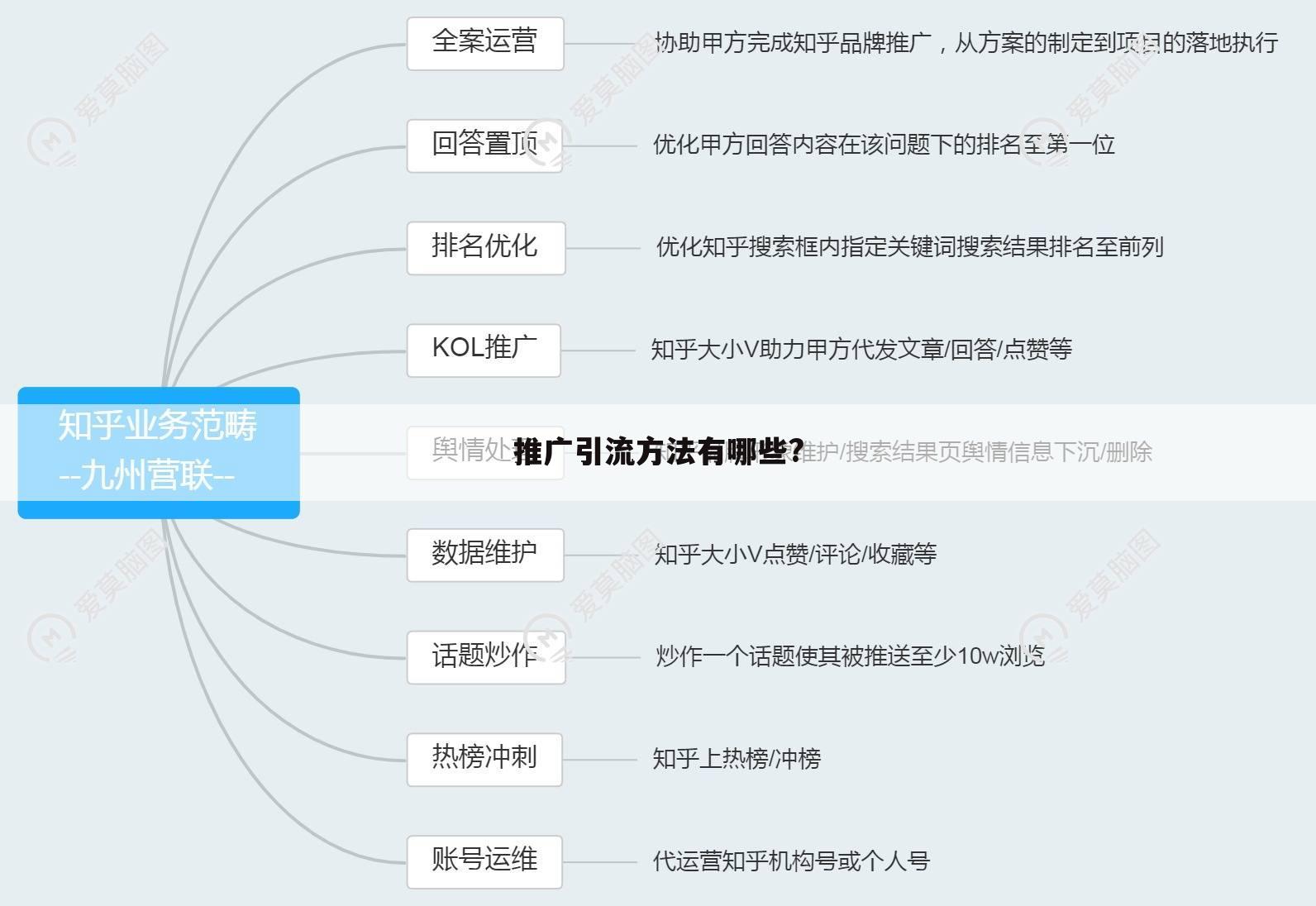This screenshot has width=1316, height=906.
Task: Click text 搜索结果页舆情信息下沉/删除
Action: 999,451
